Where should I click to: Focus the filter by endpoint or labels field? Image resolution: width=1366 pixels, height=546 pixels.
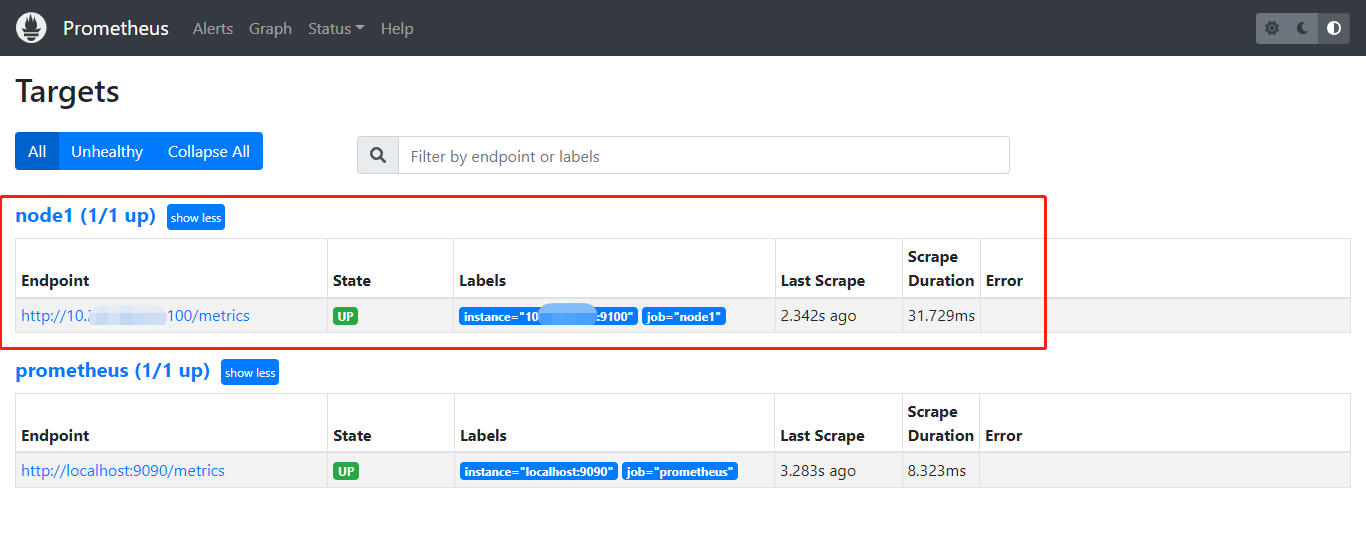tap(703, 156)
